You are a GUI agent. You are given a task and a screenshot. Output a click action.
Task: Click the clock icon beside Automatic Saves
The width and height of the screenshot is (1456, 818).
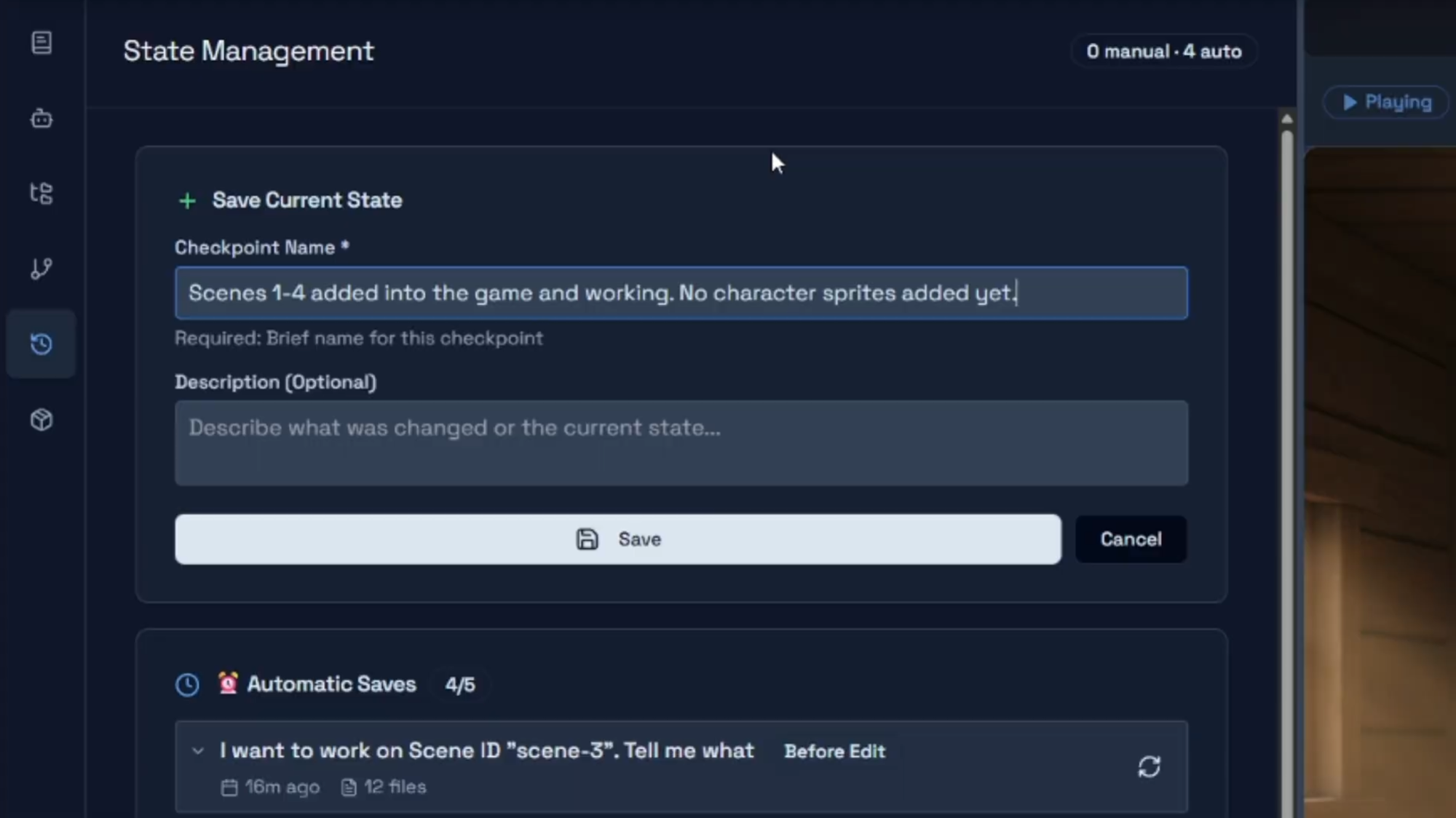(187, 685)
